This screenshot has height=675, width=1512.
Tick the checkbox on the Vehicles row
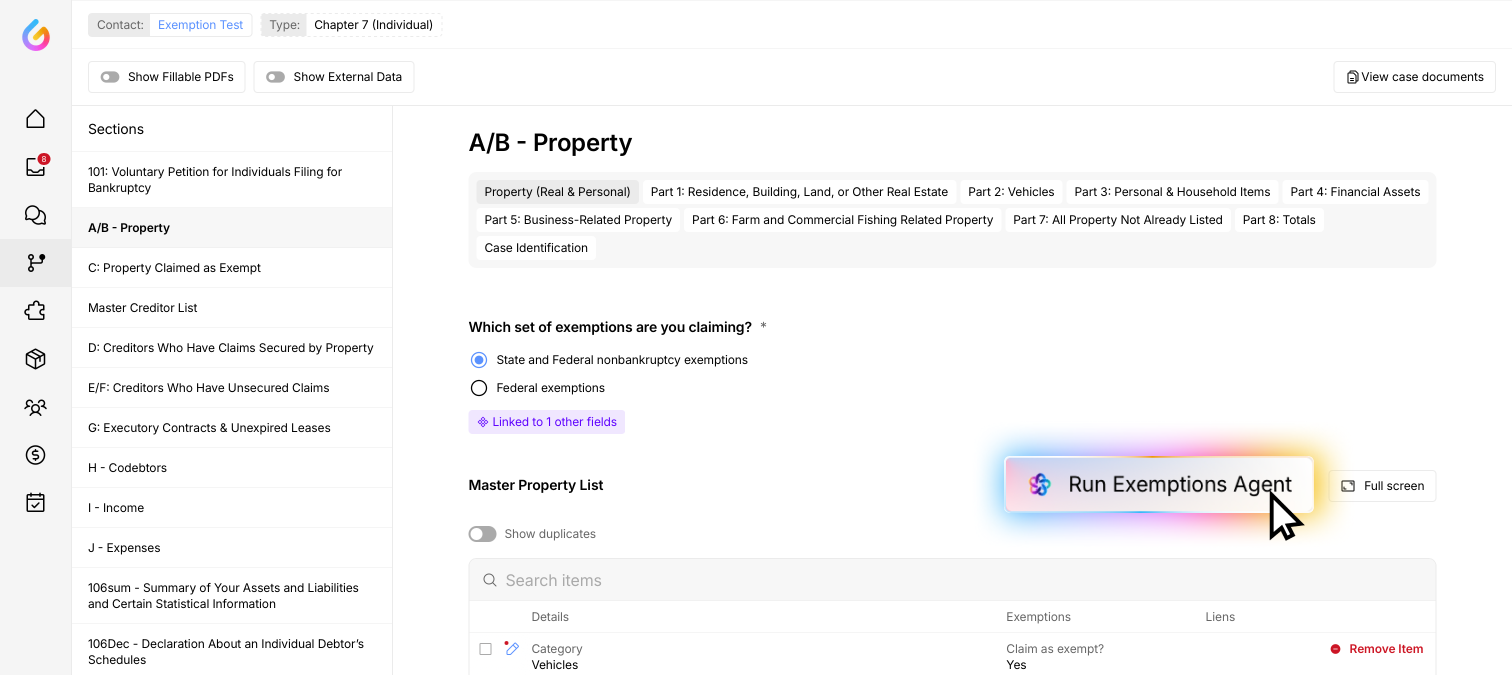point(485,649)
